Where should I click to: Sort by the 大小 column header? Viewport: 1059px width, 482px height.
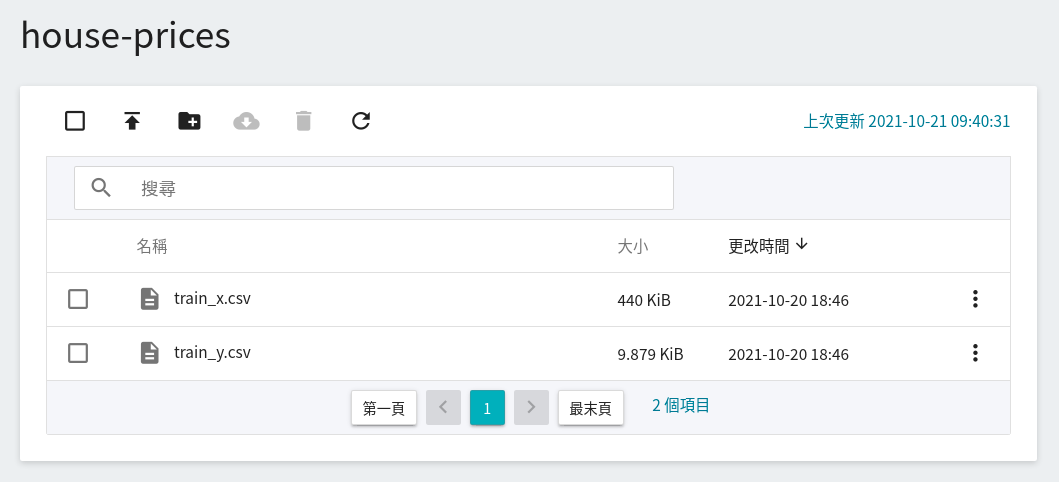[633, 246]
